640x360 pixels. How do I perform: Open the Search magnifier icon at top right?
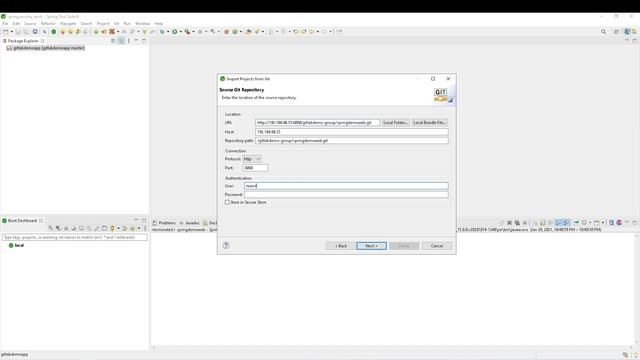click(x=603, y=31)
